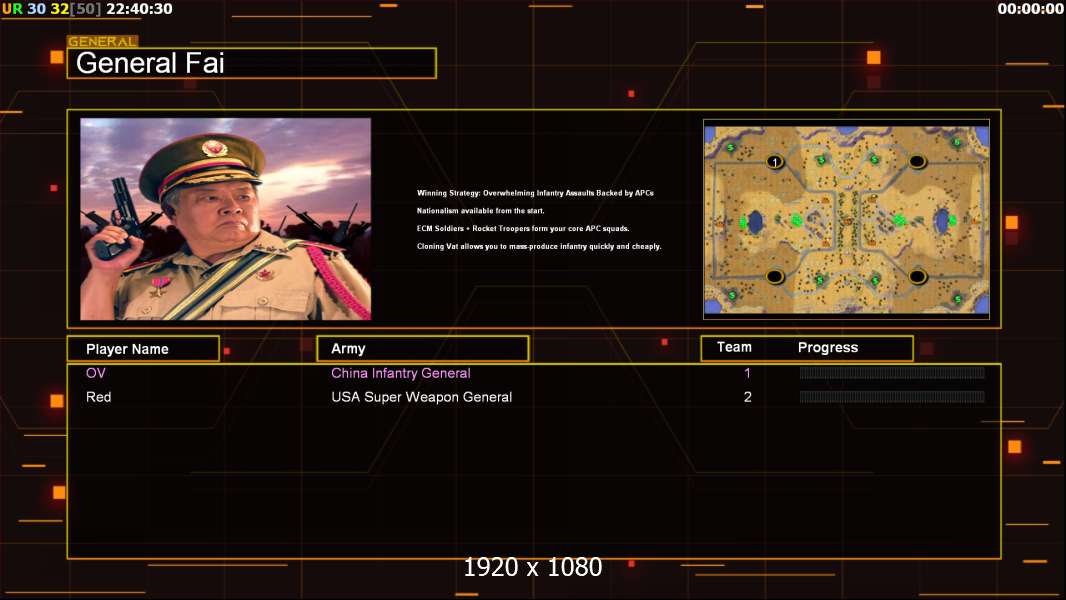Click Nationalism available from the start line
Viewport: 1066px width, 600px height.
(481, 211)
